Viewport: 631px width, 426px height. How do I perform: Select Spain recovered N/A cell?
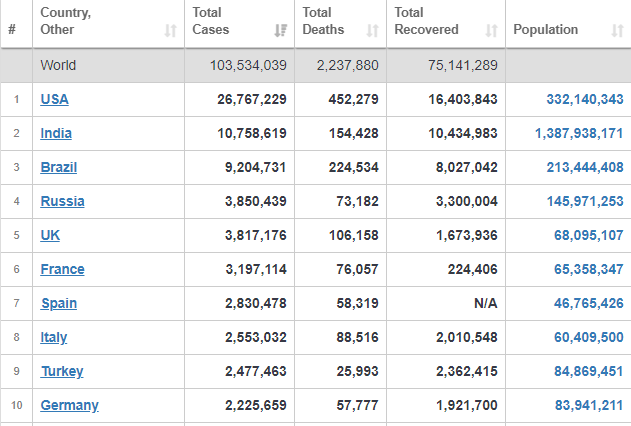[486, 303]
